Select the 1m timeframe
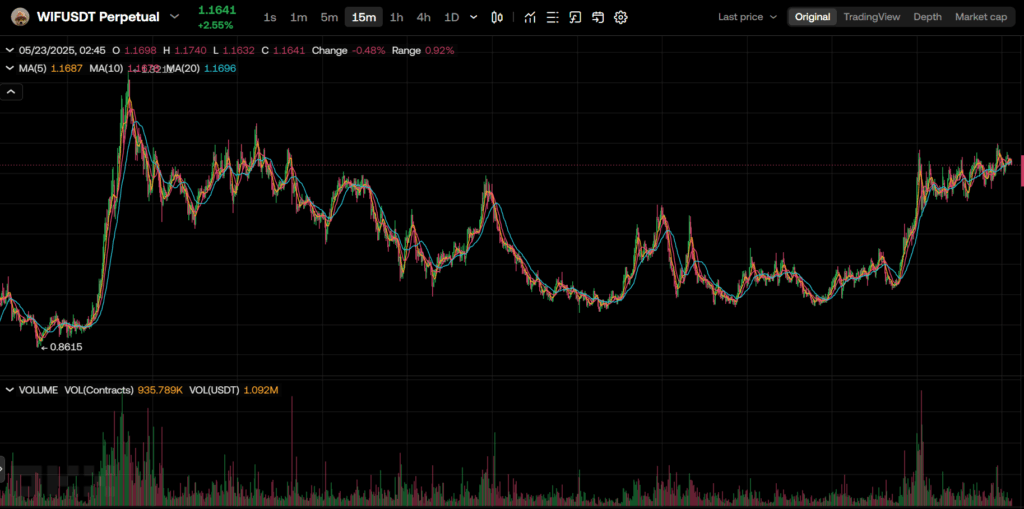The image size is (1024, 509). click(298, 18)
